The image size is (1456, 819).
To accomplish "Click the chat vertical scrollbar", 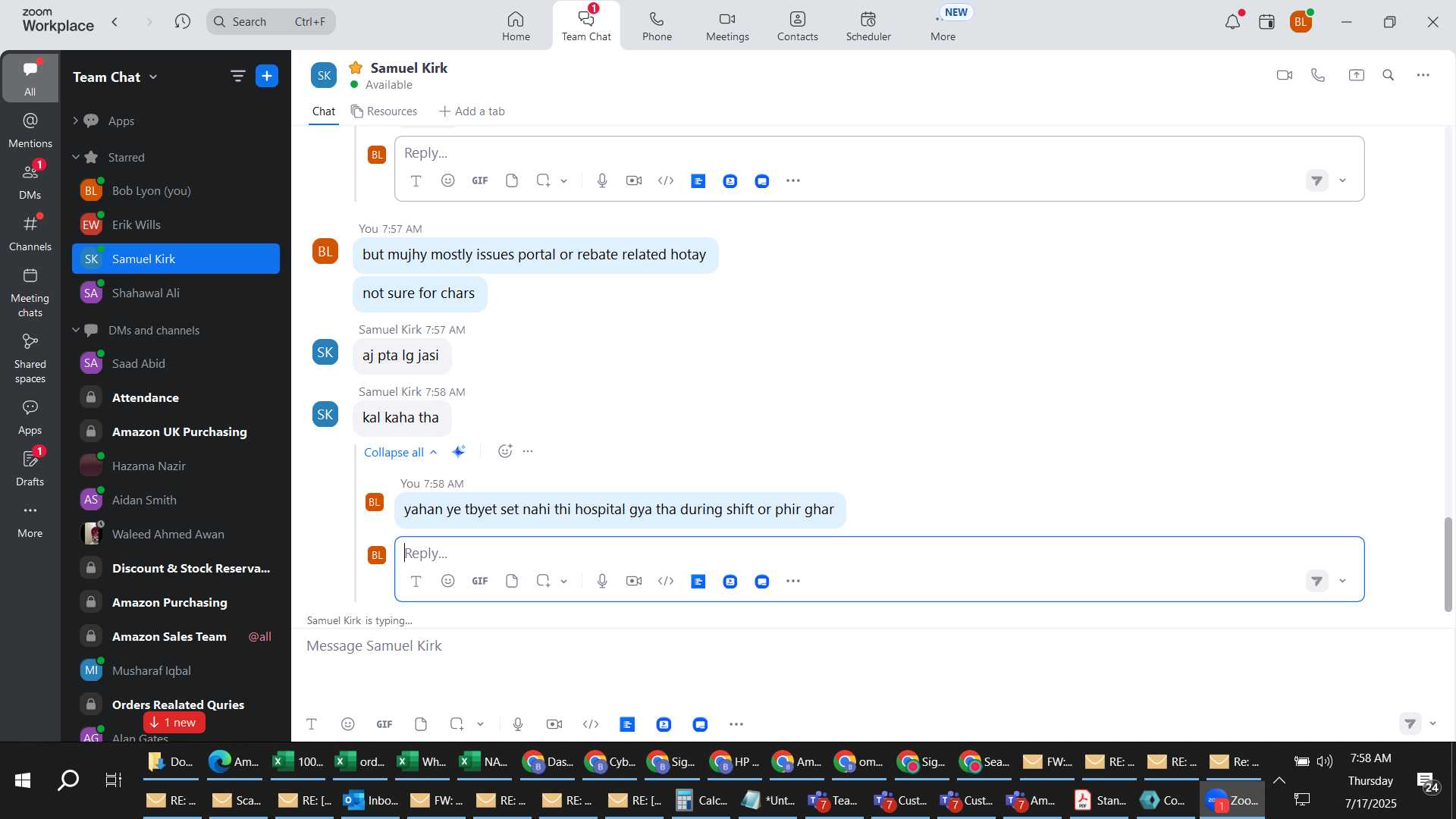I will coord(1448,565).
